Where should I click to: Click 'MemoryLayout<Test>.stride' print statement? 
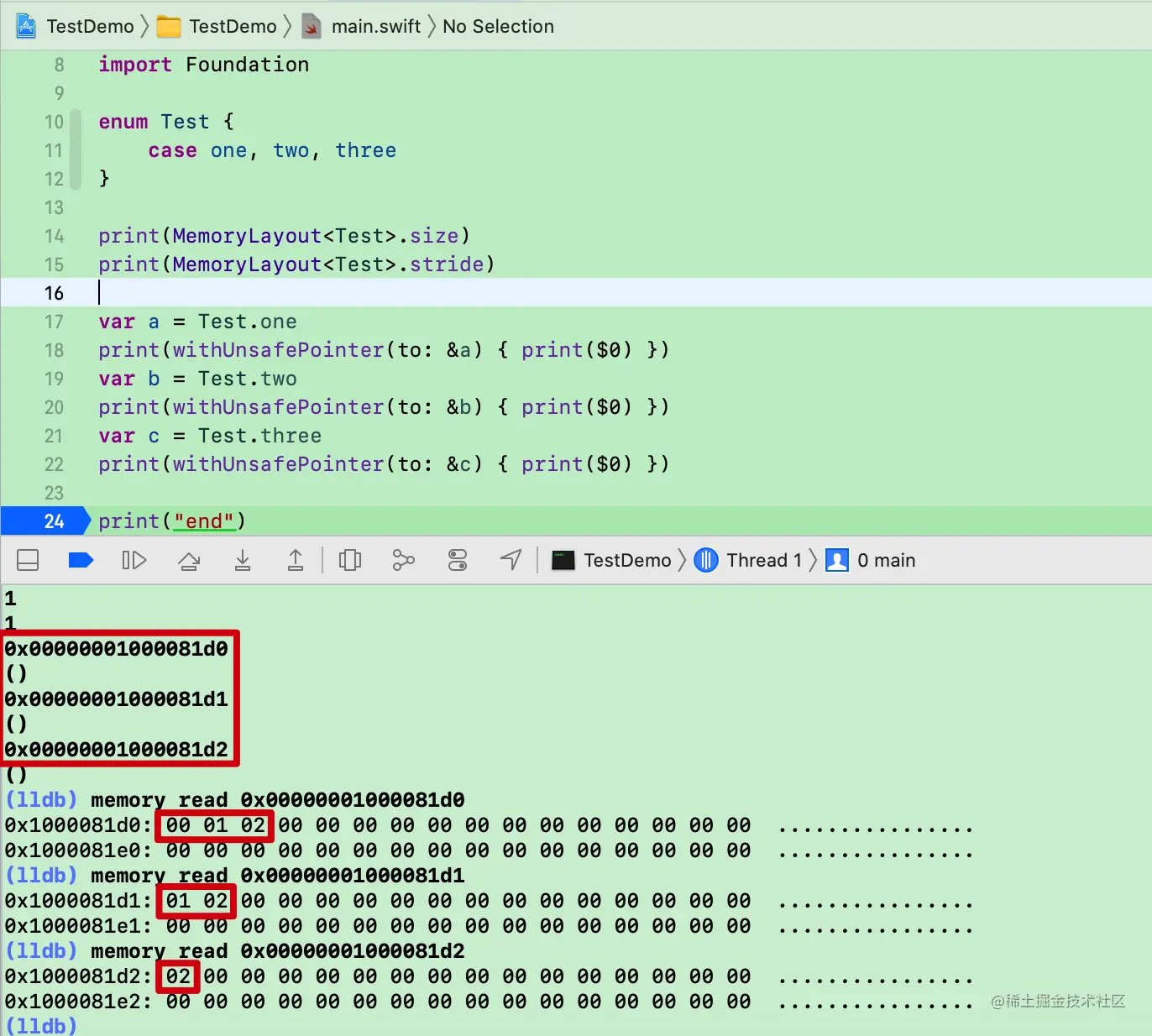296,264
